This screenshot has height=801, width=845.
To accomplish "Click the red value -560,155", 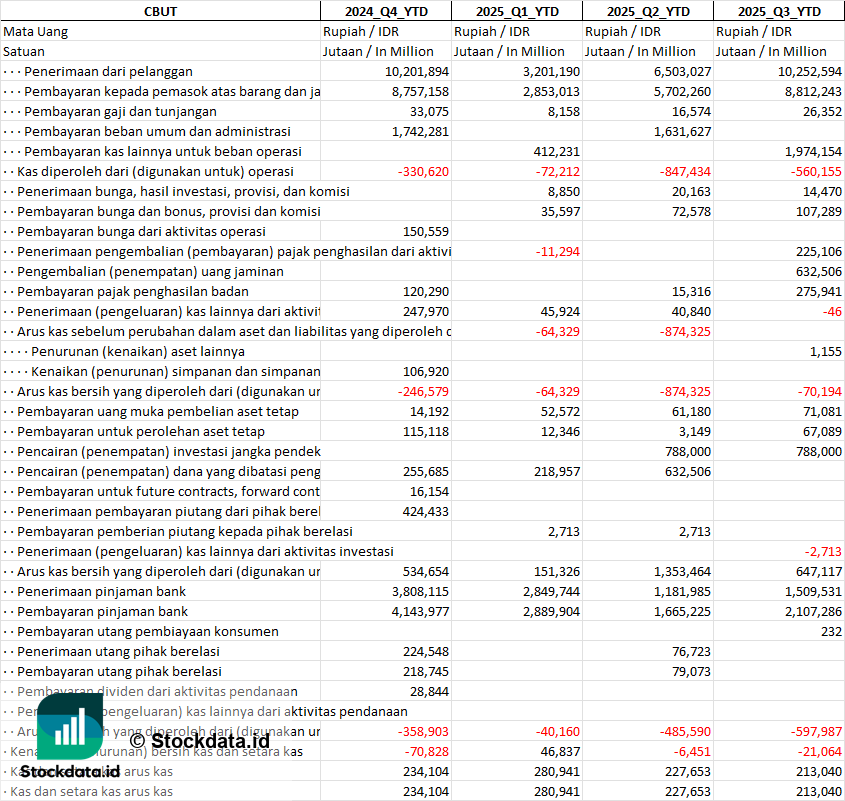I will pos(816,171).
